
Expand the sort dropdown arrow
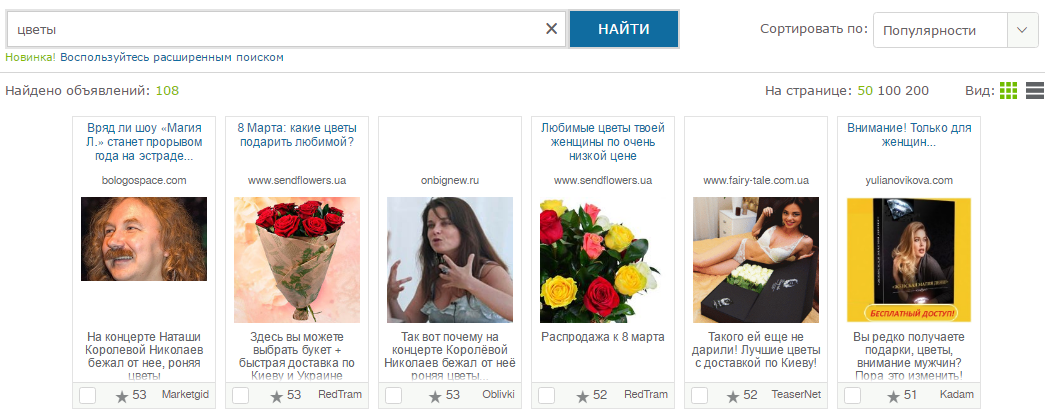(x=1022, y=30)
